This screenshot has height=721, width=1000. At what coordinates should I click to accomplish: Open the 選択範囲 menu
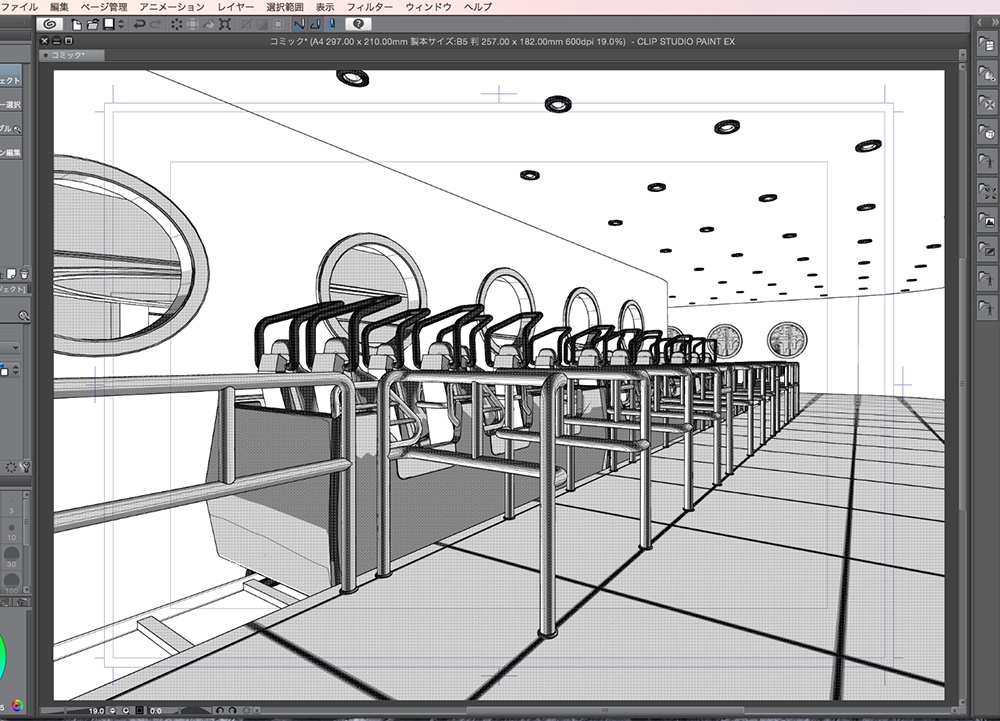tap(284, 7)
